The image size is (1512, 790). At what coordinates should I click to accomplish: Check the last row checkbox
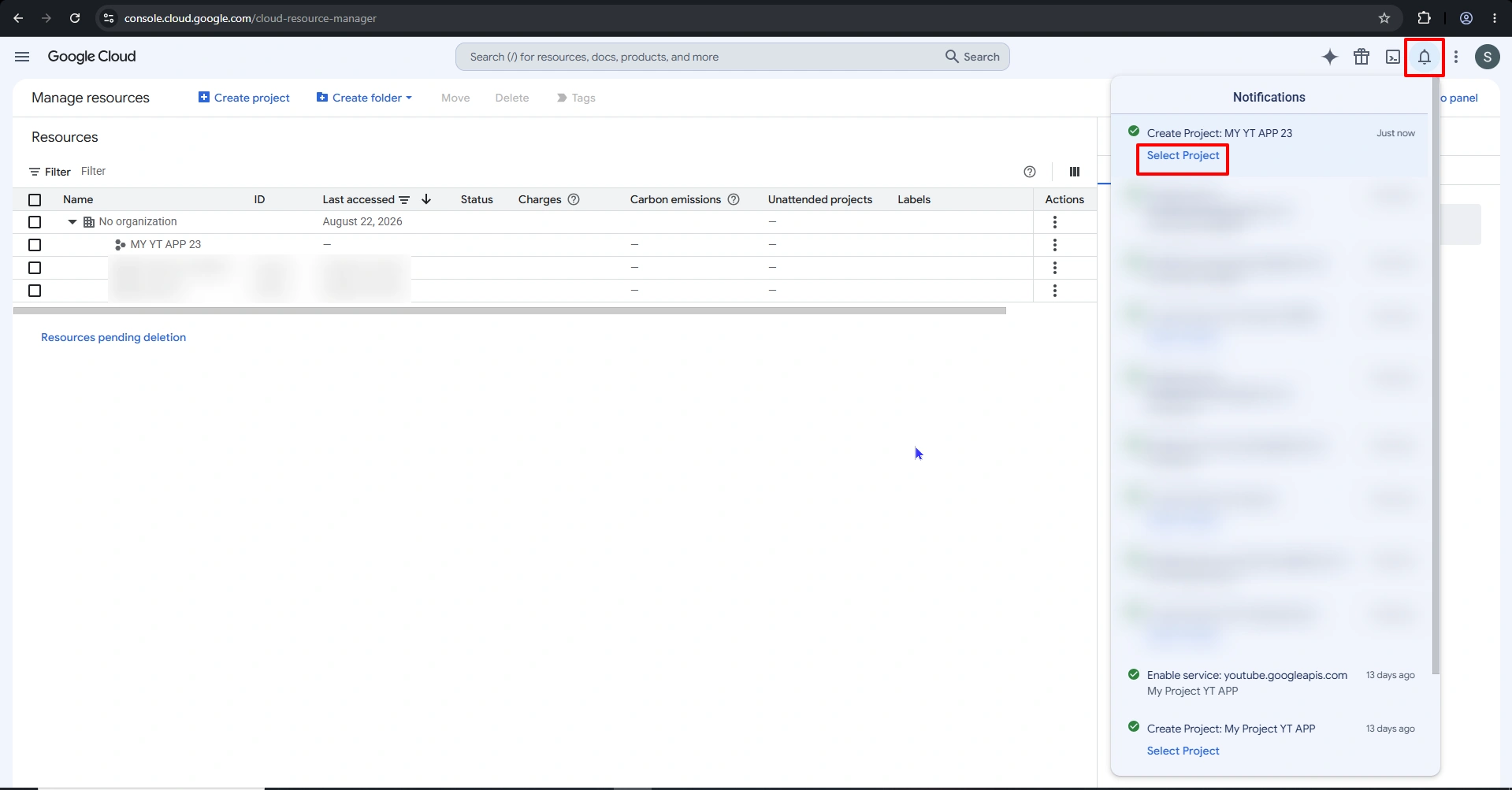click(35, 291)
